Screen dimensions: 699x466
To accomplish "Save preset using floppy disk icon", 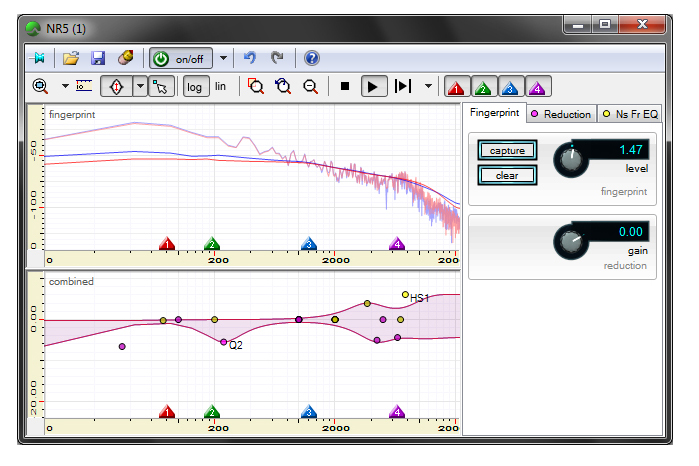I will [98, 58].
